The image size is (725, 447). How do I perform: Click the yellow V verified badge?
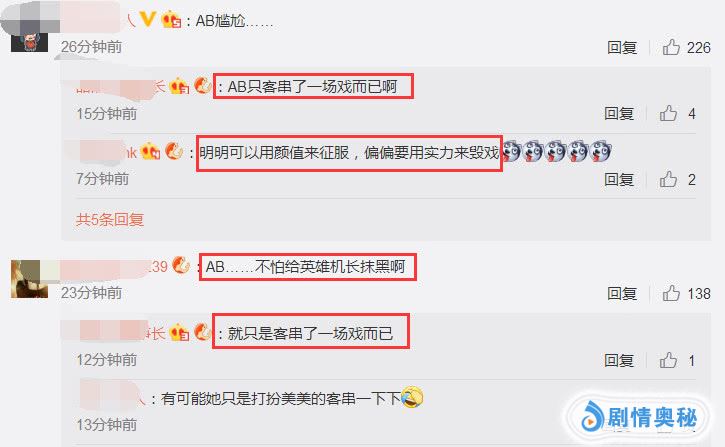[147, 19]
